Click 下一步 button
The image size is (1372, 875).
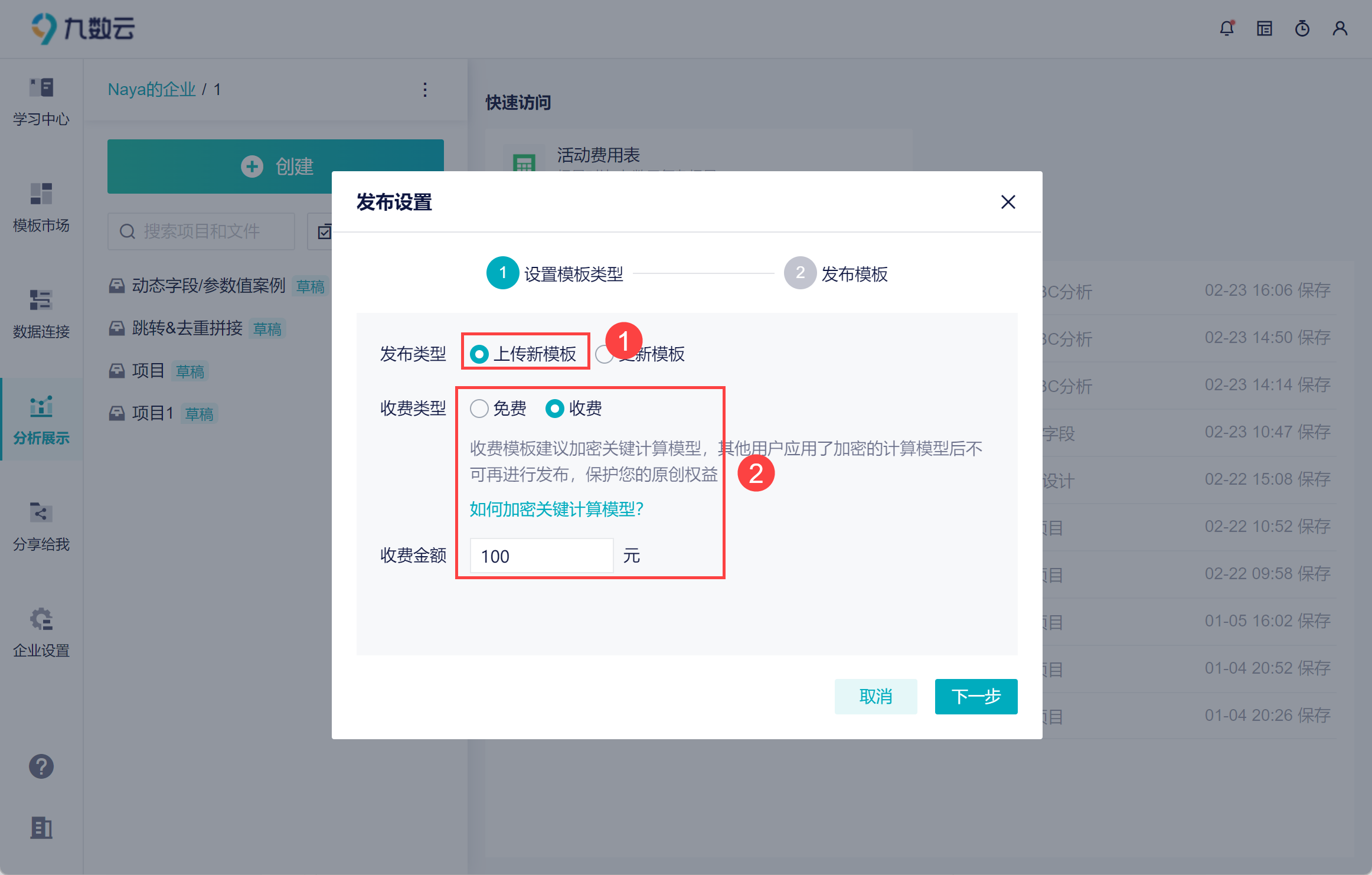[x=976, y=697]
